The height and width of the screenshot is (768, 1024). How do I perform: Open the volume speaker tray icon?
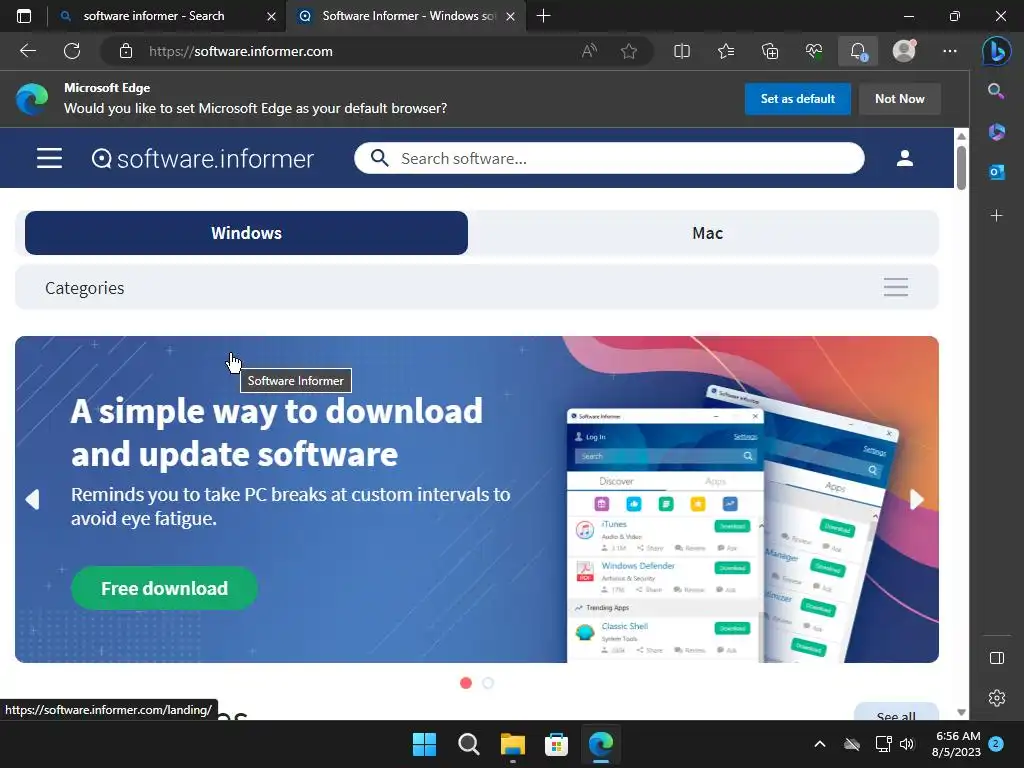pos(907,744)
